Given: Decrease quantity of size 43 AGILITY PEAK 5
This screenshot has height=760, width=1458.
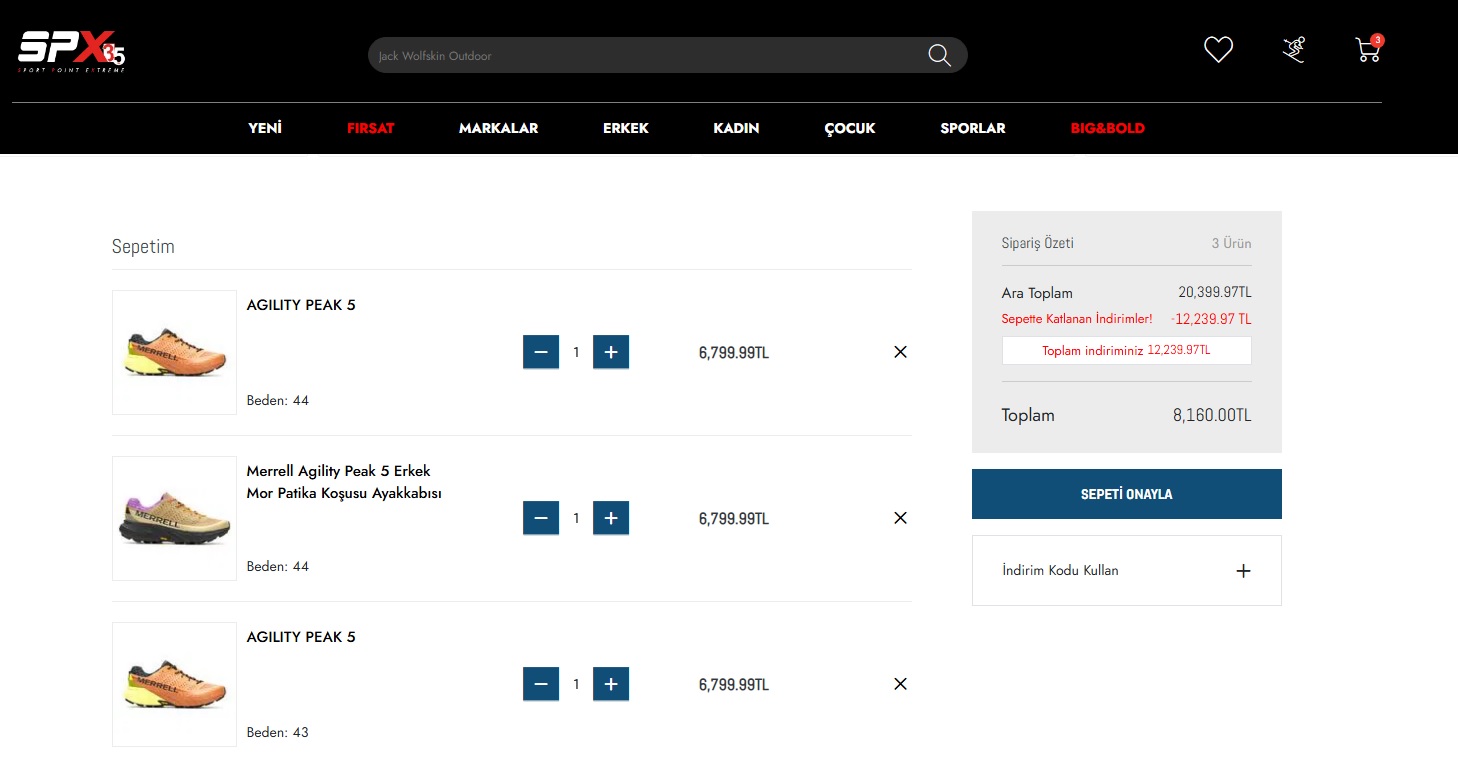Looking at the screenshot, I should pyautogui.click(x=541, y=684).
